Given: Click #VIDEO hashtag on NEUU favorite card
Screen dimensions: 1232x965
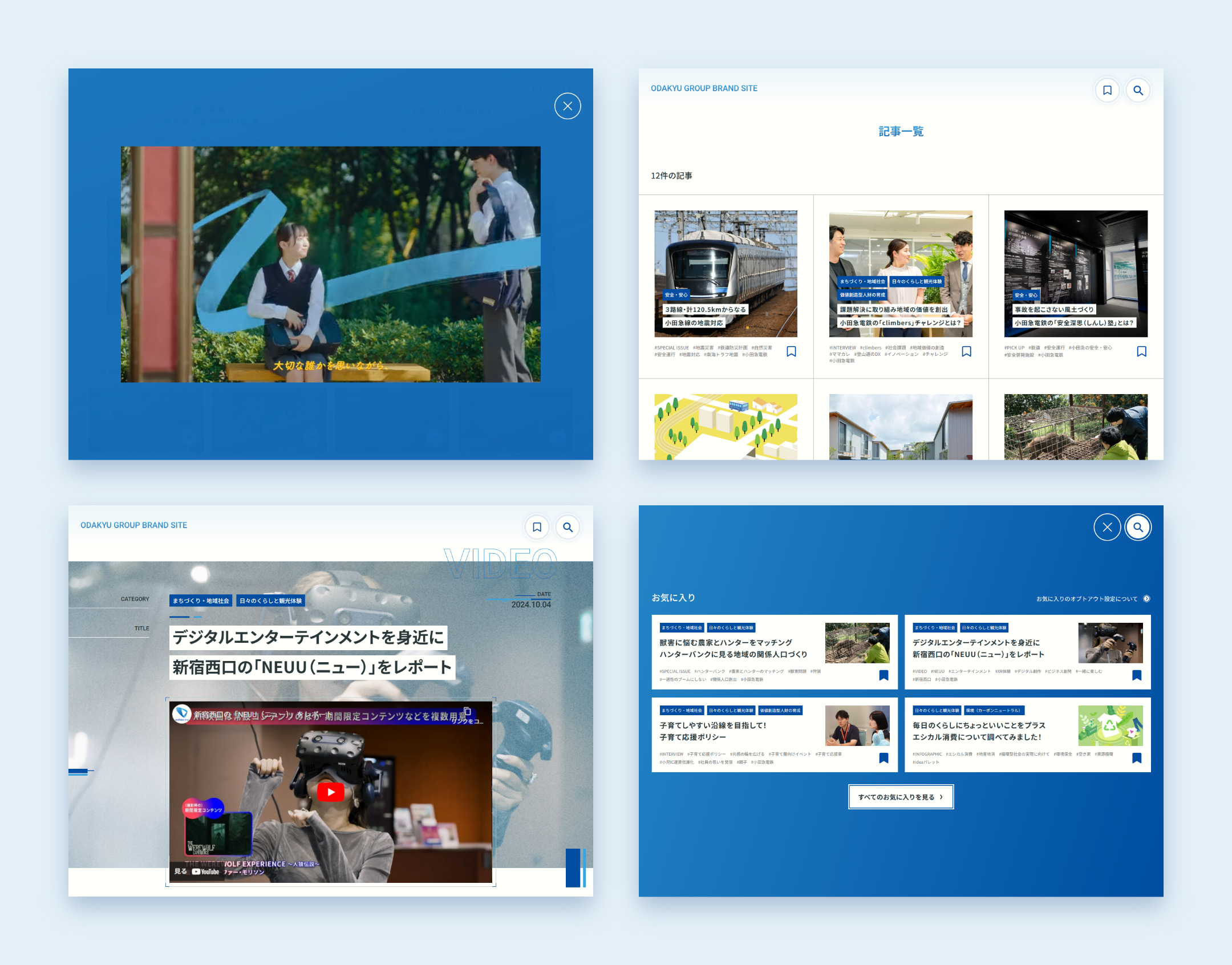Looking at the screenshot, I should [919, 671].
